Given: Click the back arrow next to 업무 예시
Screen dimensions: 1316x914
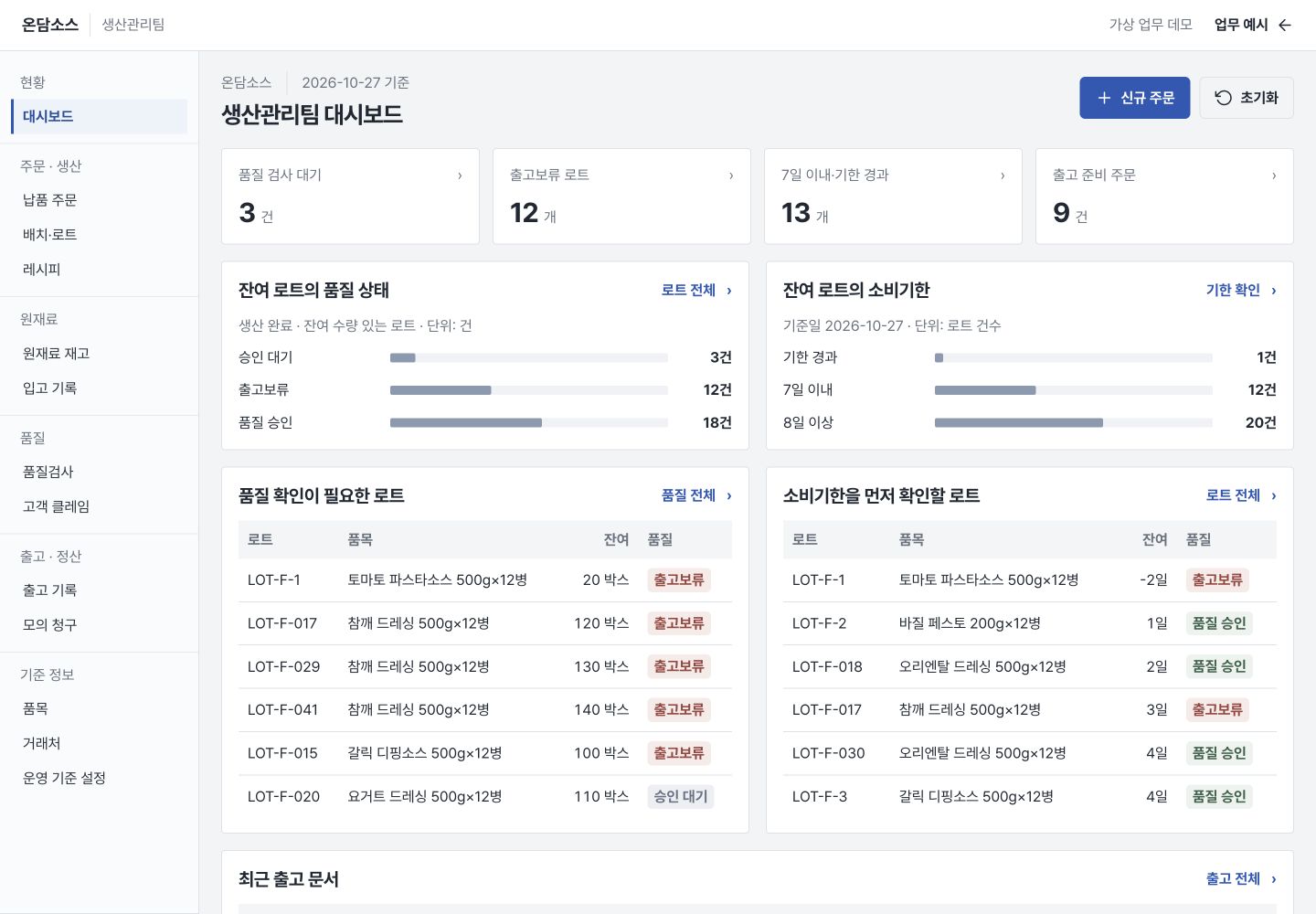Looking at the screenshot, I should (x=1284, y=25).
